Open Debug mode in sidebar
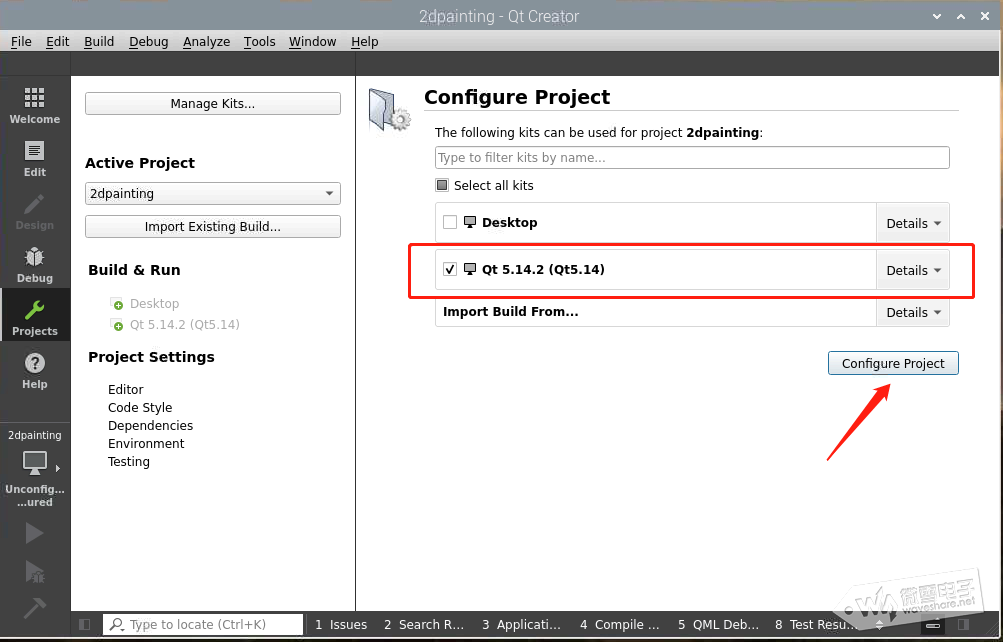The height and width of the screenshot is (642, 1003). click(35, 264)
